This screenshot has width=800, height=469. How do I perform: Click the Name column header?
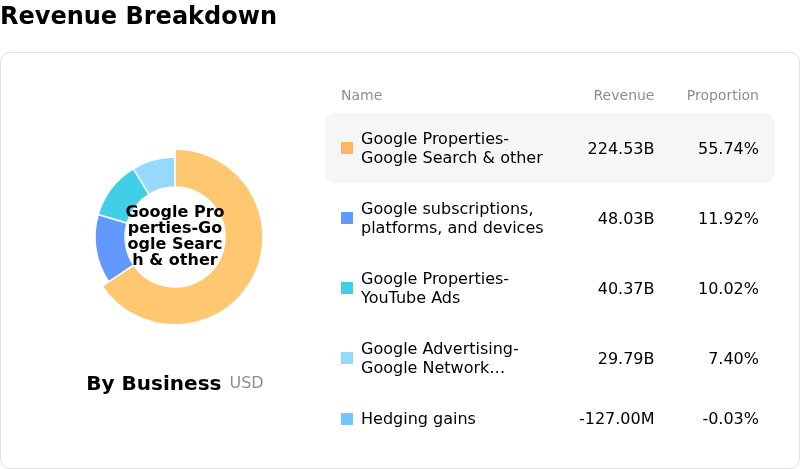click(361, 95)
